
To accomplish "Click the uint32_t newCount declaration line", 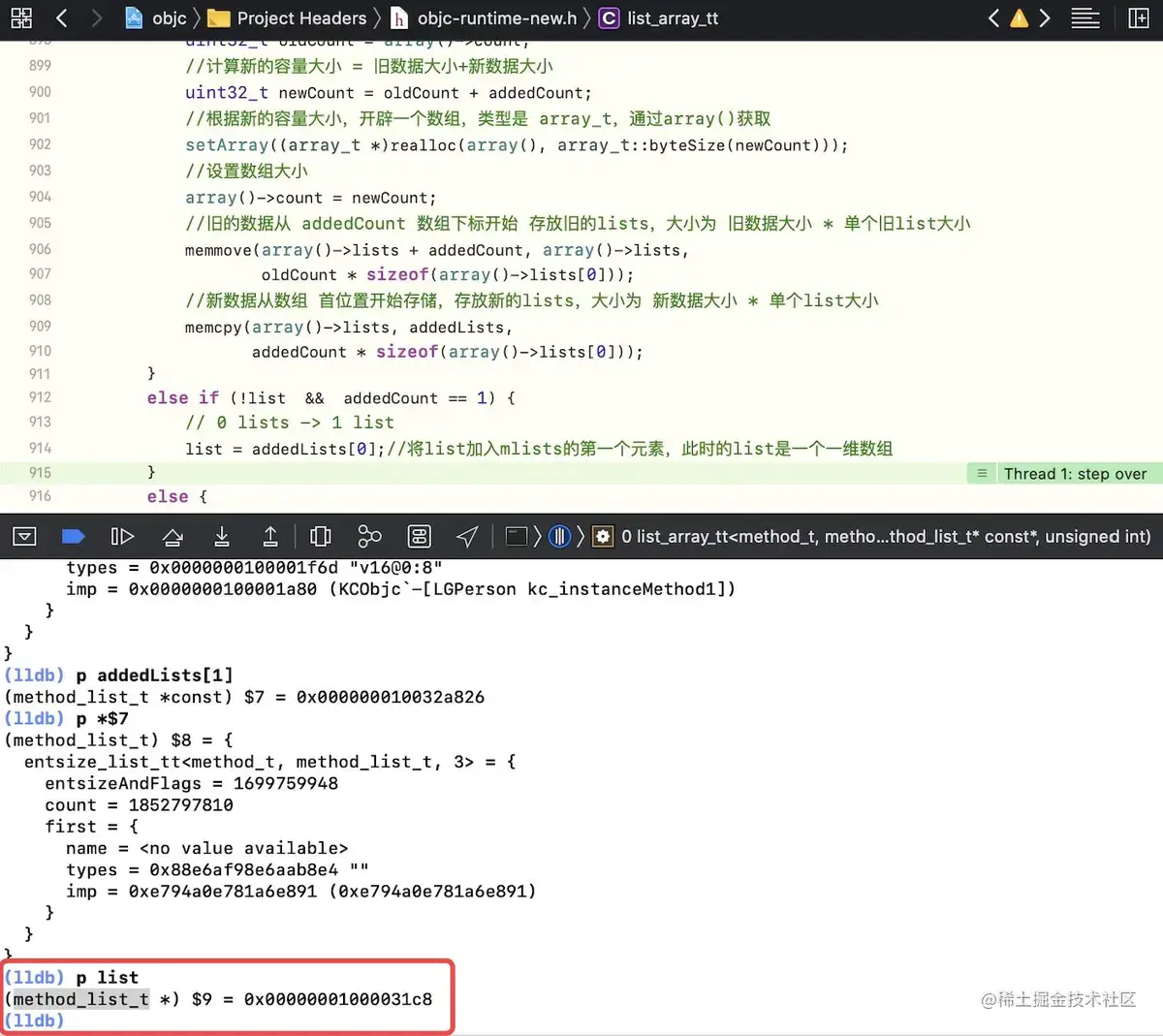I will point(388,93).
